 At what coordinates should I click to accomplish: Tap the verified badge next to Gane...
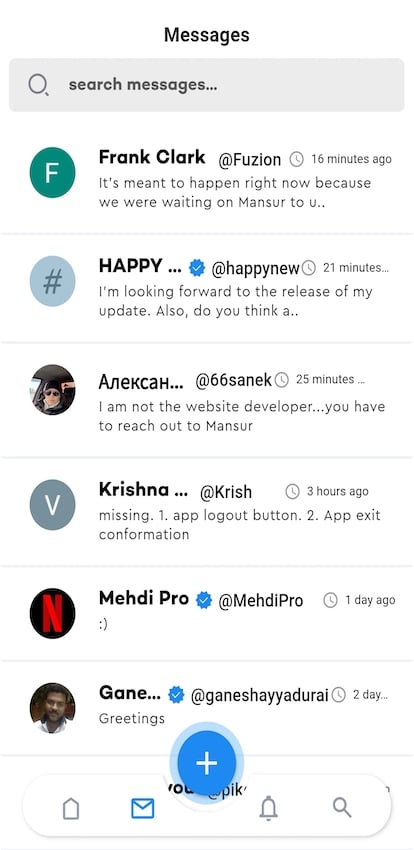176,694
